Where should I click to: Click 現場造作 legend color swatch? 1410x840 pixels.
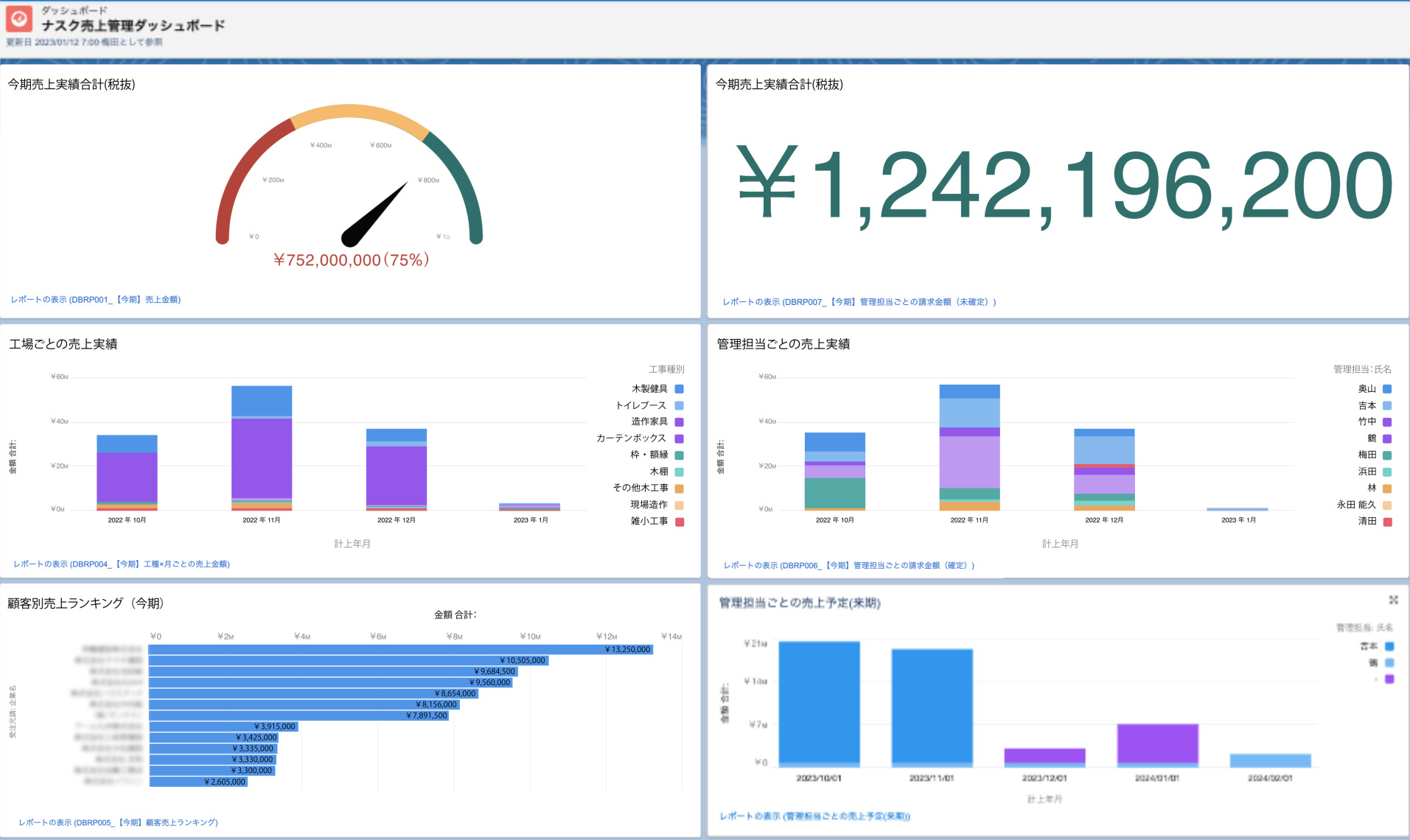680,505
